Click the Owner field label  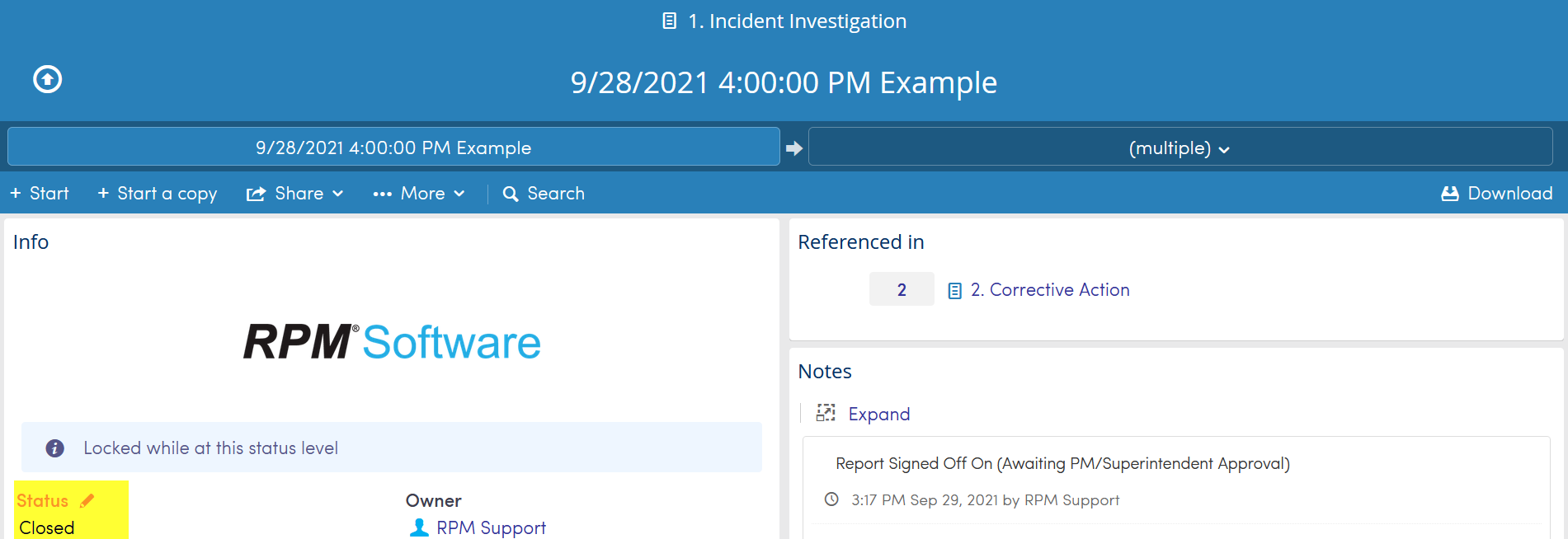coord(433,501)
